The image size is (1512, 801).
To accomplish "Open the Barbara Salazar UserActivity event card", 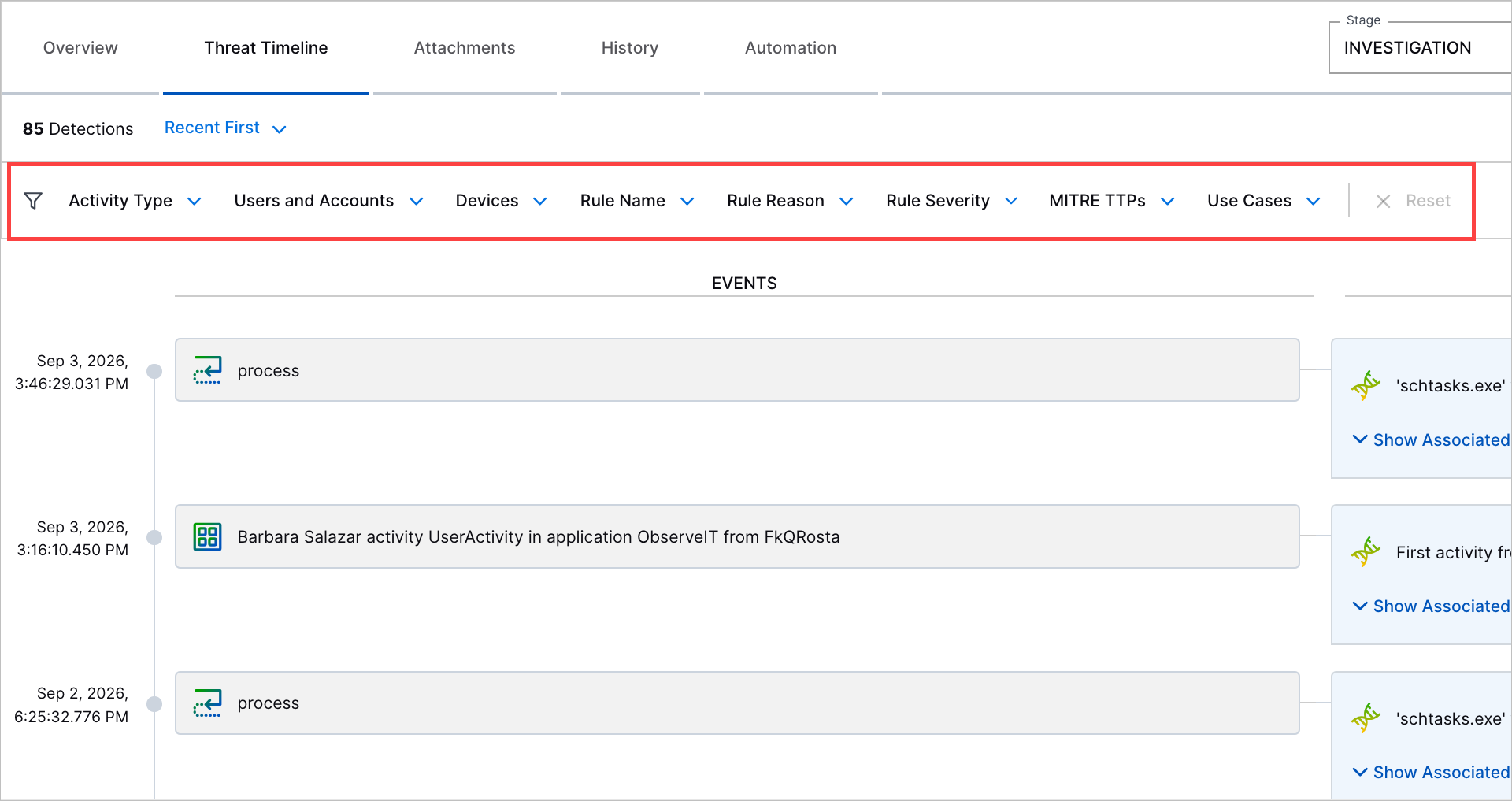I will click(x=737, y=536).
